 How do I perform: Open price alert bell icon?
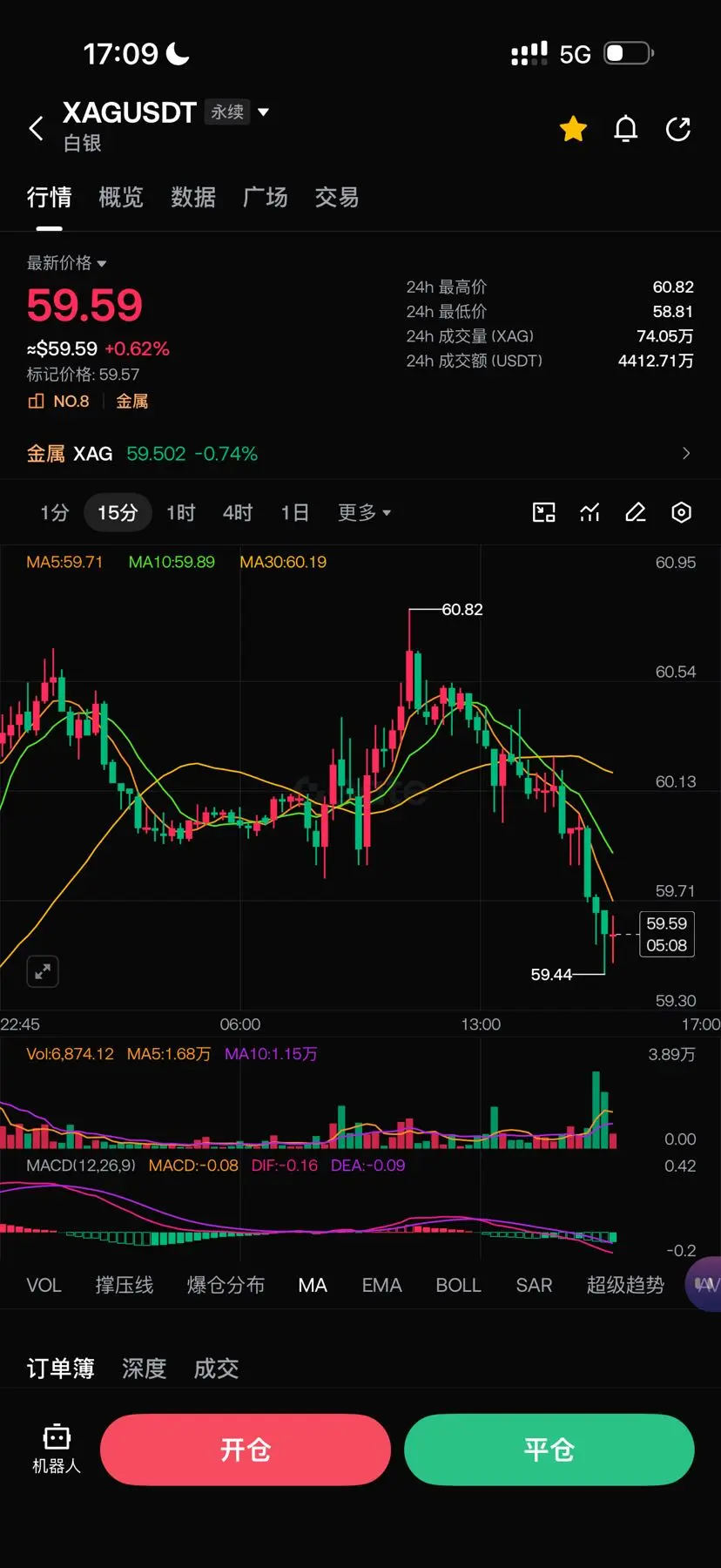click(x=626, y=129)
